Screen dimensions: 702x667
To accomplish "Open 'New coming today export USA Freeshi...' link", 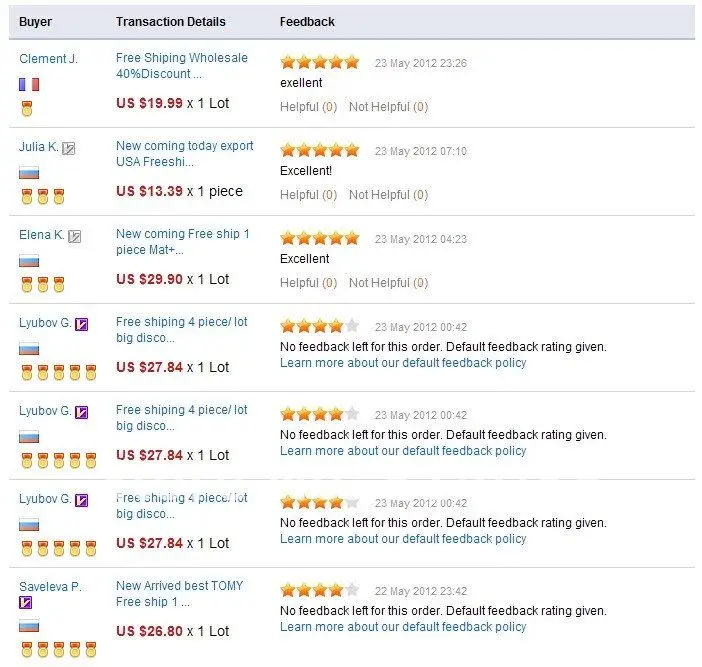I will 184,154.
